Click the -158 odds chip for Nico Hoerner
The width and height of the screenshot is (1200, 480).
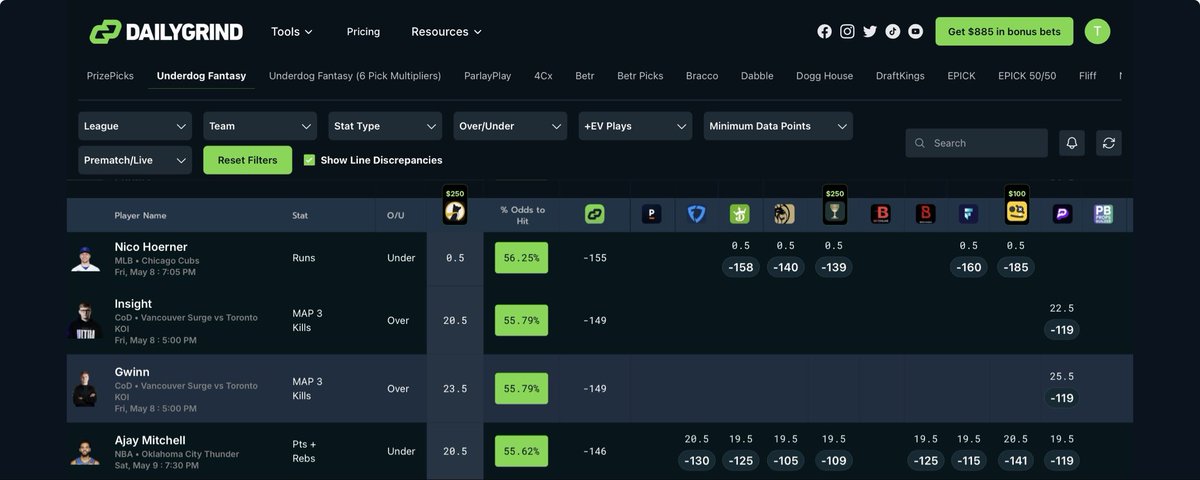click(x=740, y=267)
